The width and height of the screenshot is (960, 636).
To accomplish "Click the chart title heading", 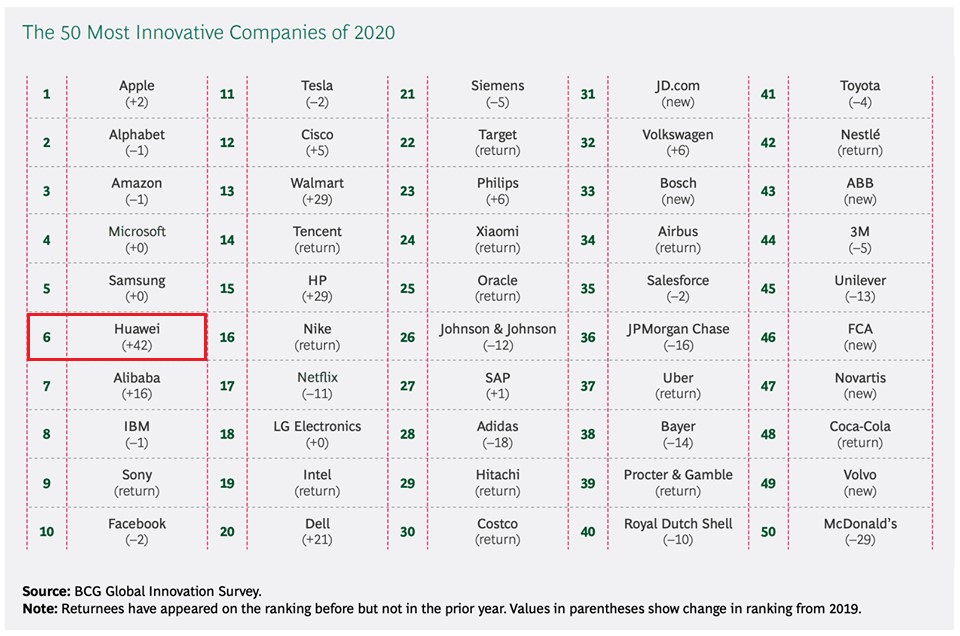I will tap(209, 32).
